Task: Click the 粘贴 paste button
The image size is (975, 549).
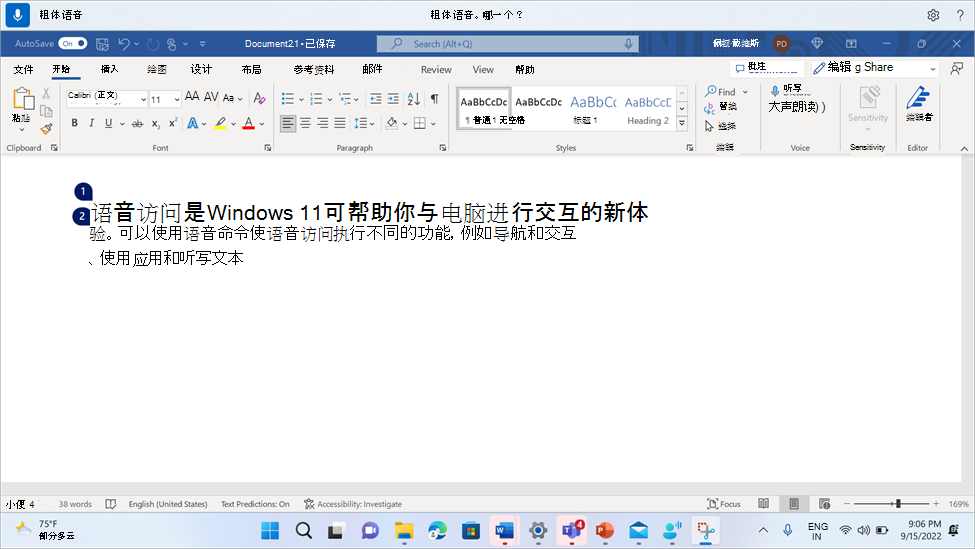Action: 22,109
